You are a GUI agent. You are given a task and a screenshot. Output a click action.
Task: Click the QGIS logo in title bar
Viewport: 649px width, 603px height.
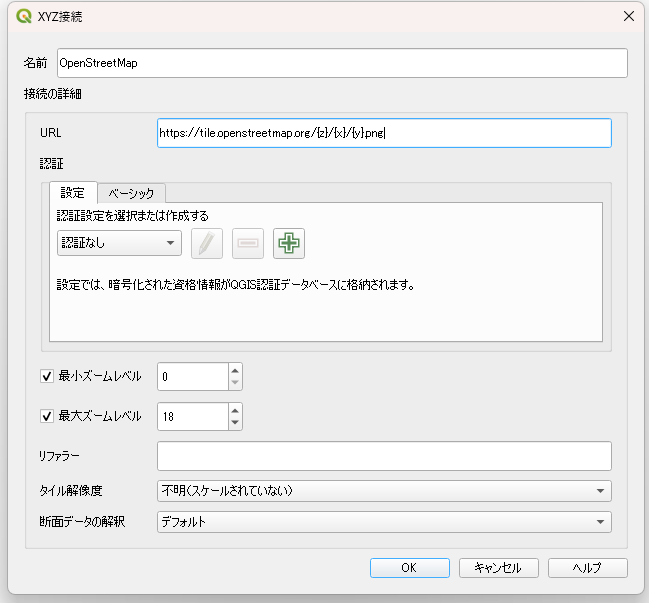coord(24,16)
